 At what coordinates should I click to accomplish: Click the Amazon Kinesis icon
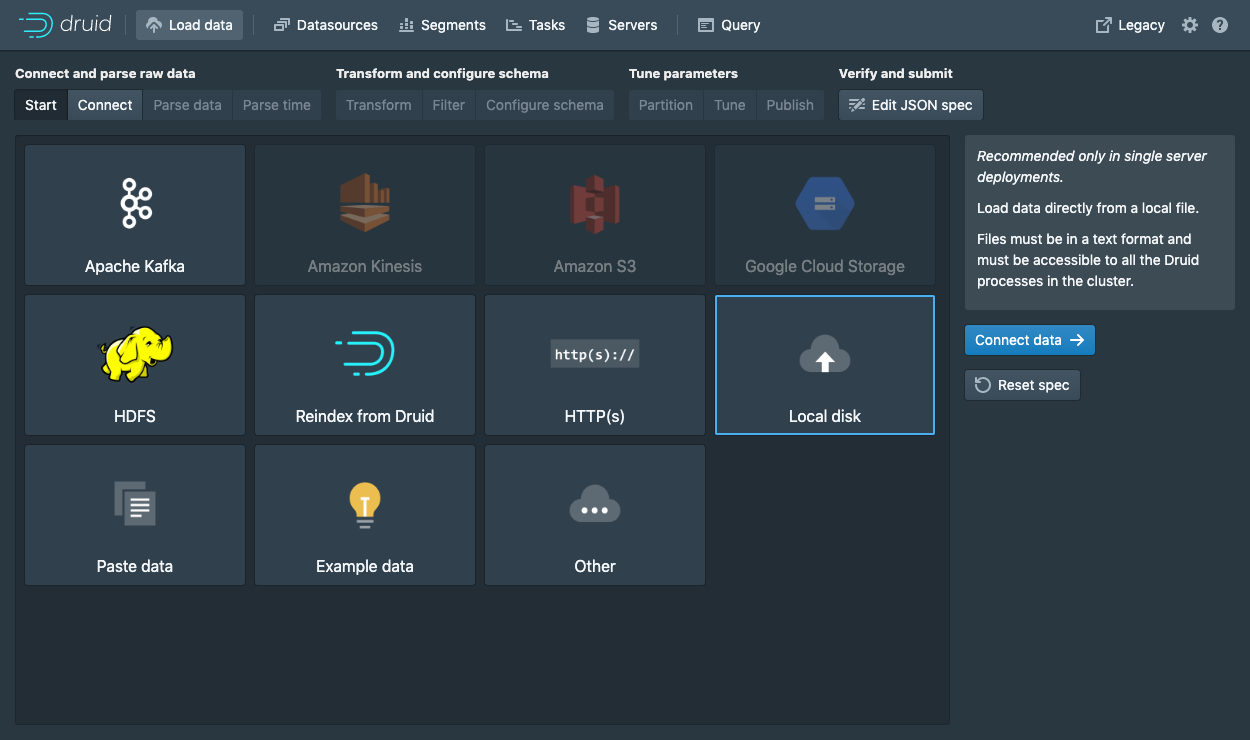click(365, 203)
